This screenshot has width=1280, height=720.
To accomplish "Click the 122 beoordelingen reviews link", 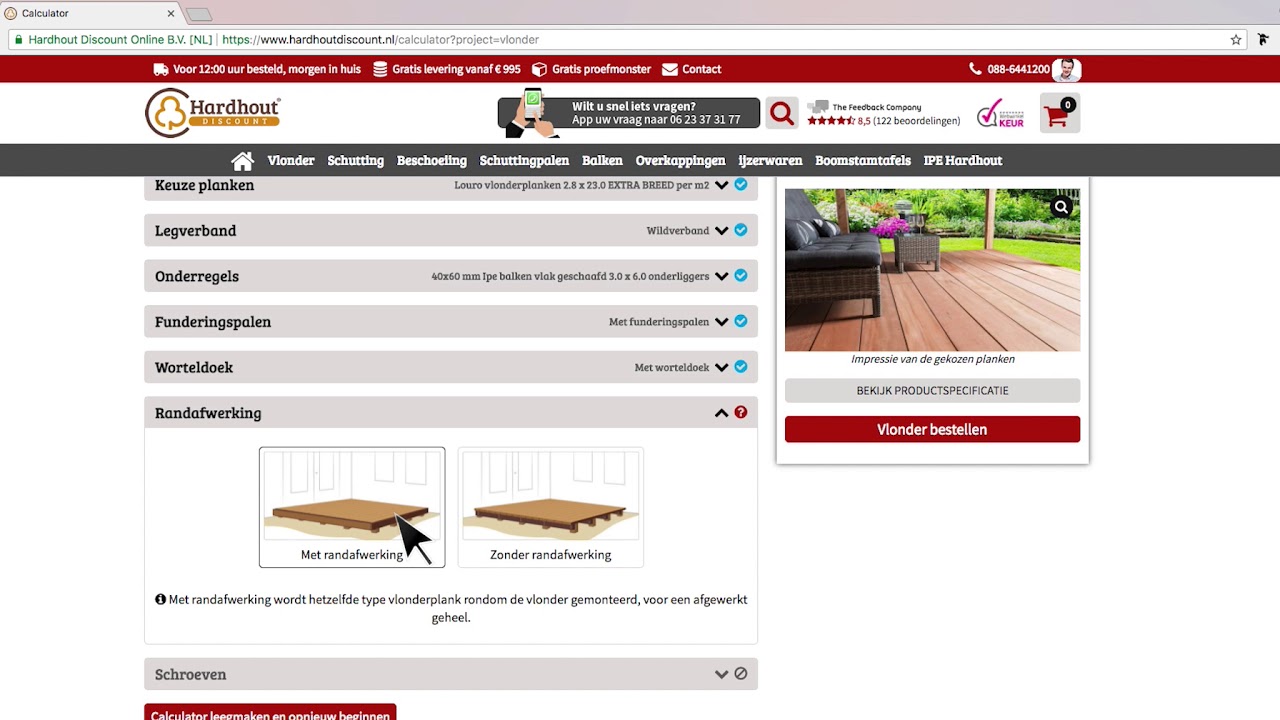I will tap(915, 121).
